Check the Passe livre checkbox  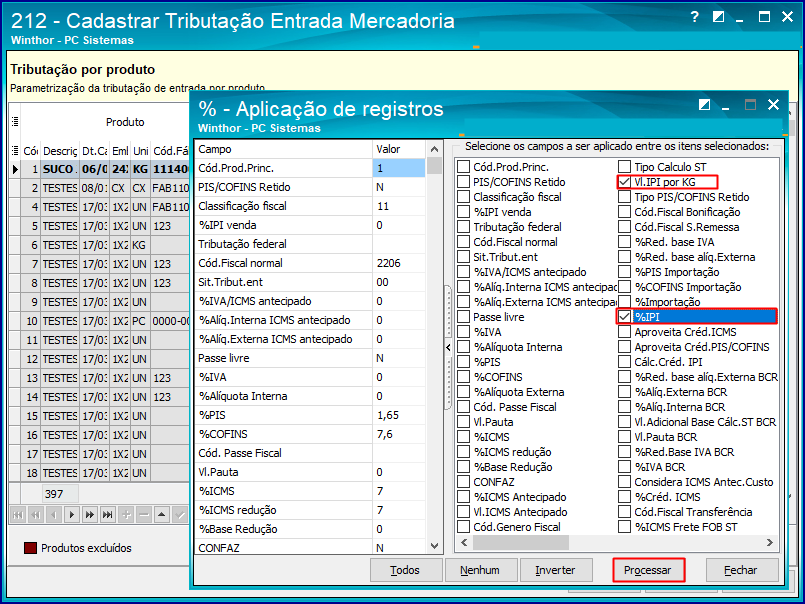pyautogui.click(x=464, y=317)
